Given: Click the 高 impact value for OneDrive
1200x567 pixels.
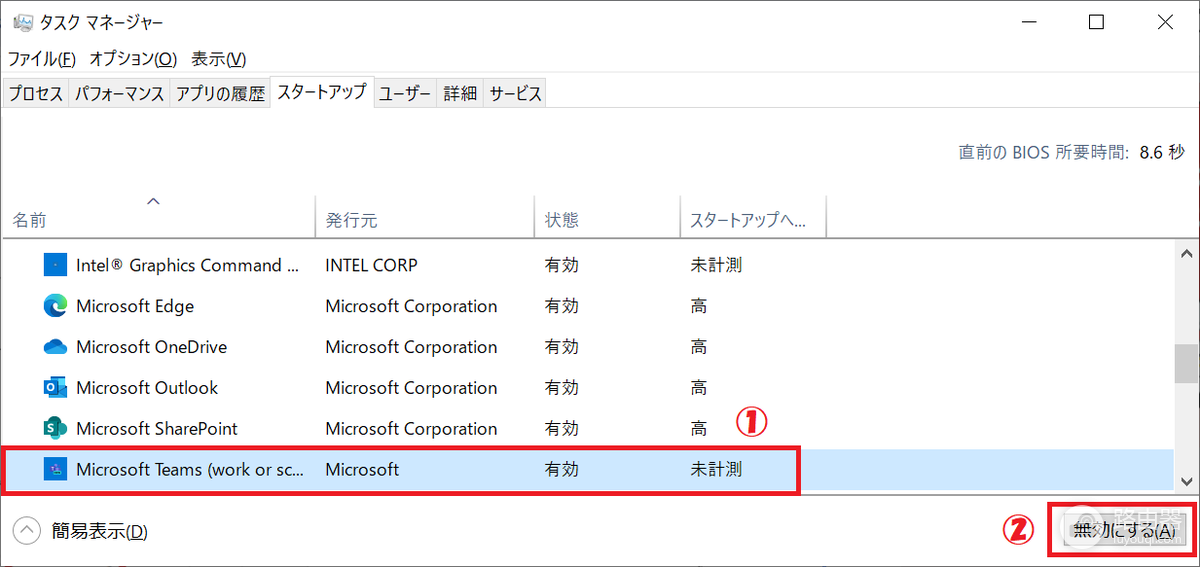Looking at the screenshot, I should [x=699, y=347].
